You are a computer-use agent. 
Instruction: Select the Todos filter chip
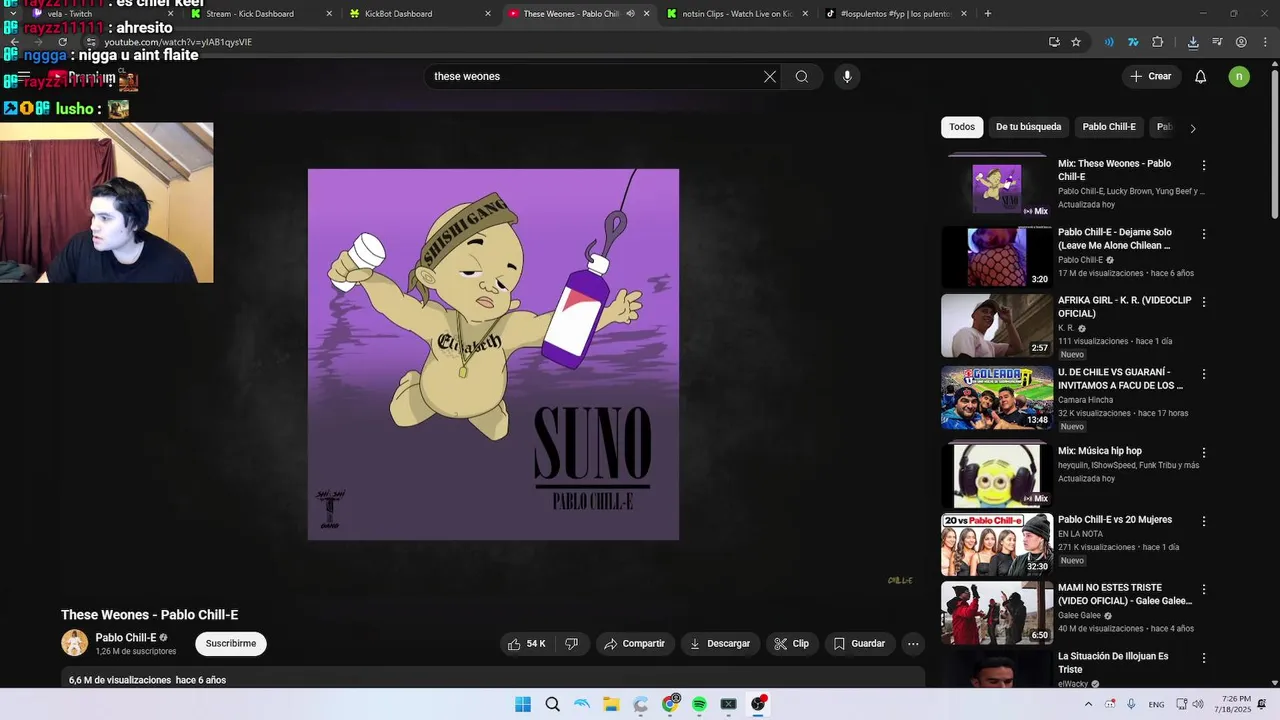coord(962,127)
